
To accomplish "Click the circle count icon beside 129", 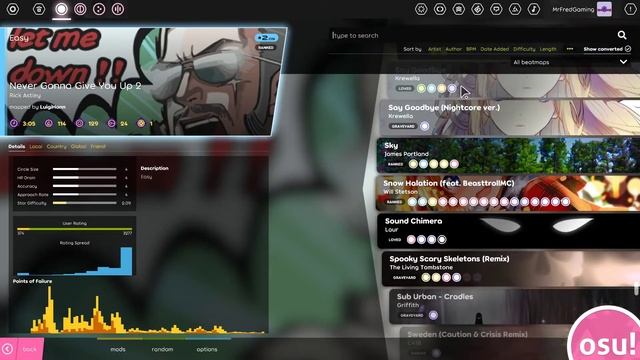I will [x=79, y=123].
